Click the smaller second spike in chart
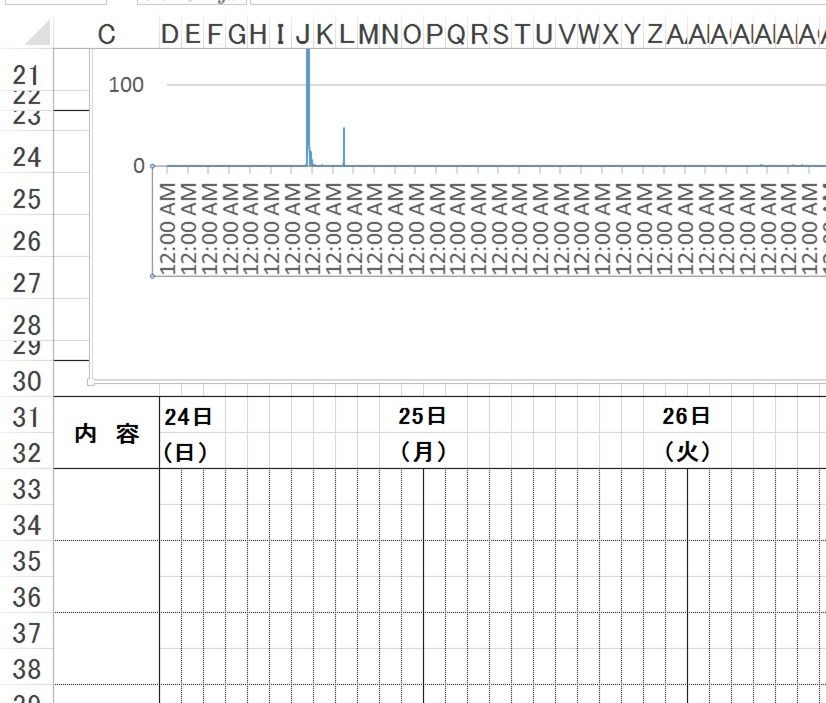Image resolution: width=826 pixels, height=703 pixels. [x=344, y=147]
